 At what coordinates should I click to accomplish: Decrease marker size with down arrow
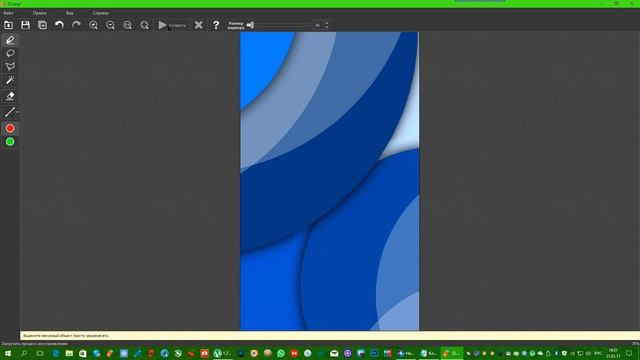pos(327,27)
